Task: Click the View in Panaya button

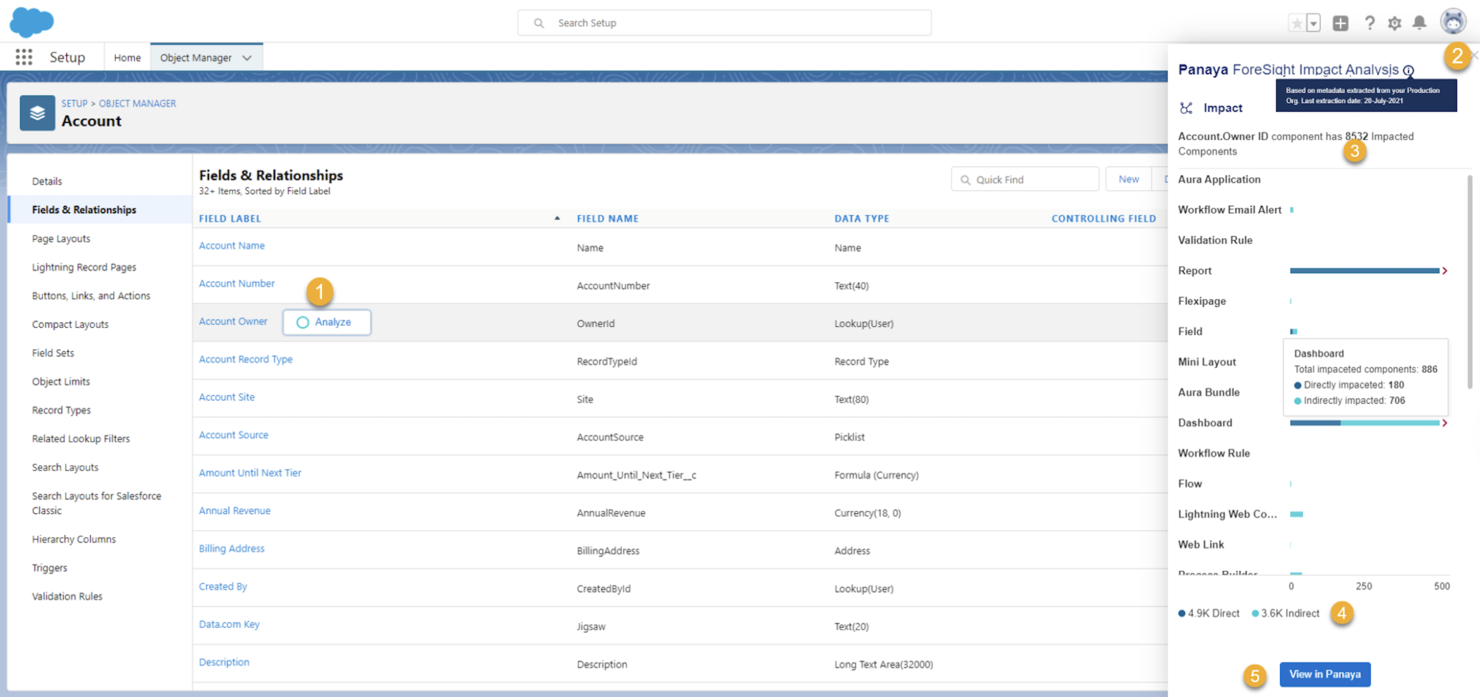Action: (x=1325, y=674)
